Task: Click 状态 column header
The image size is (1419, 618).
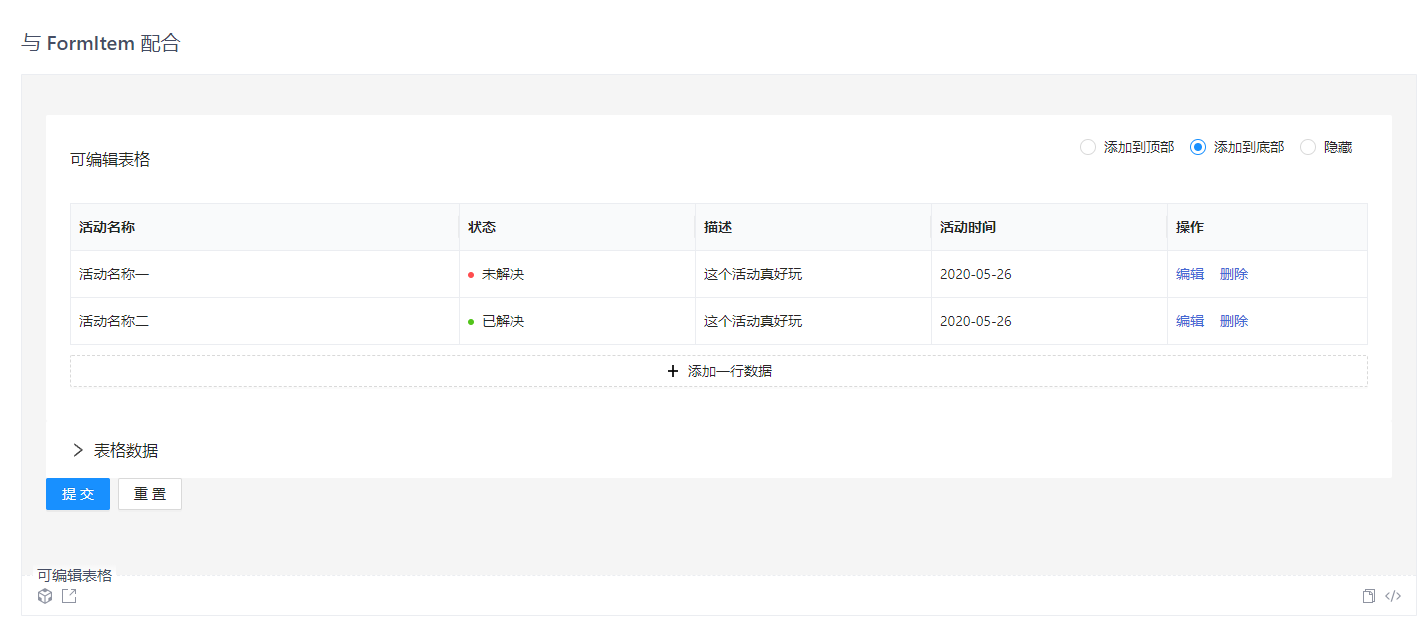Action: coord(578,227)
